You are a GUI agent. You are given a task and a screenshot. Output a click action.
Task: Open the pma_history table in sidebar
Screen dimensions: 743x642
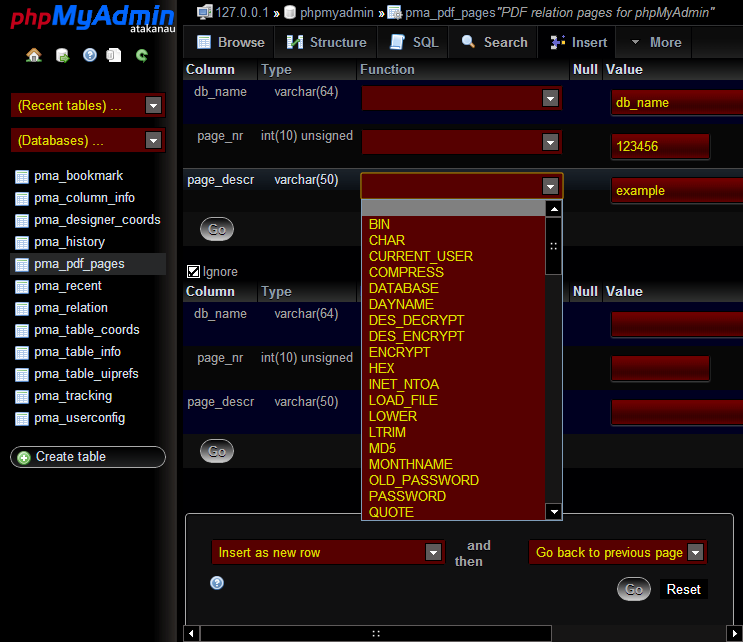point(69,242)
